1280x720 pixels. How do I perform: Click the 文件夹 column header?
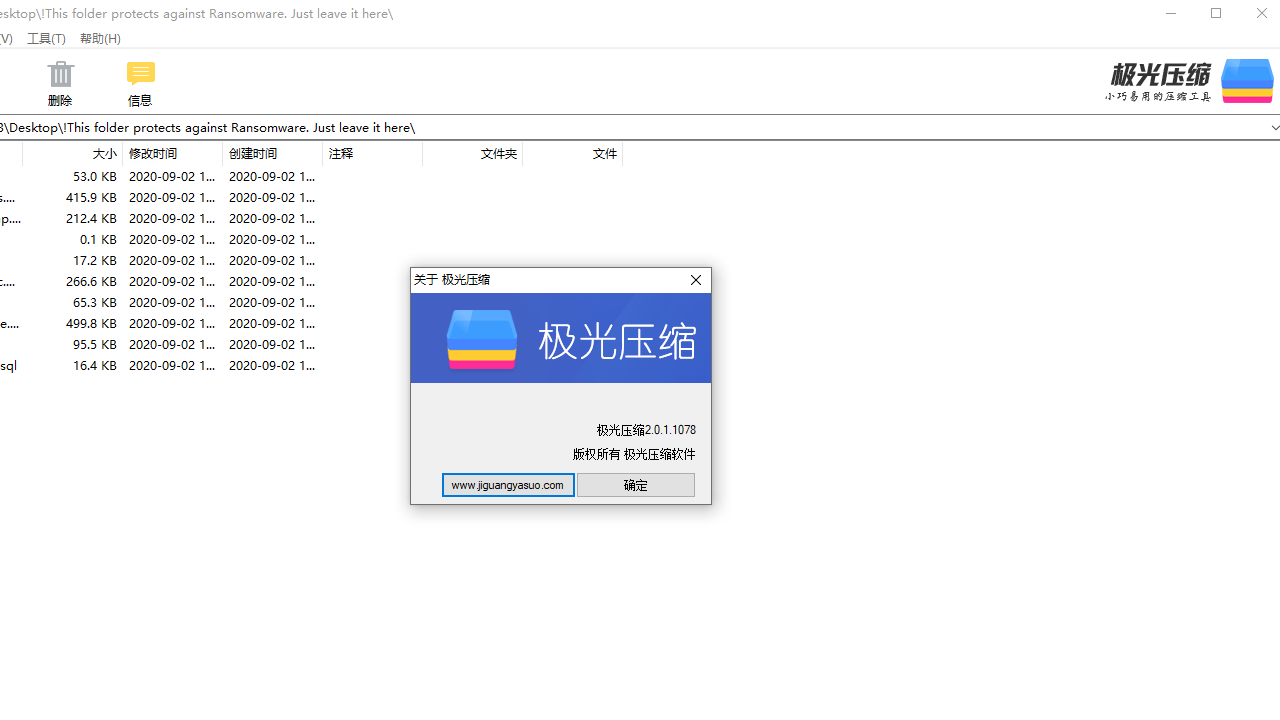[x=499, y=154]
